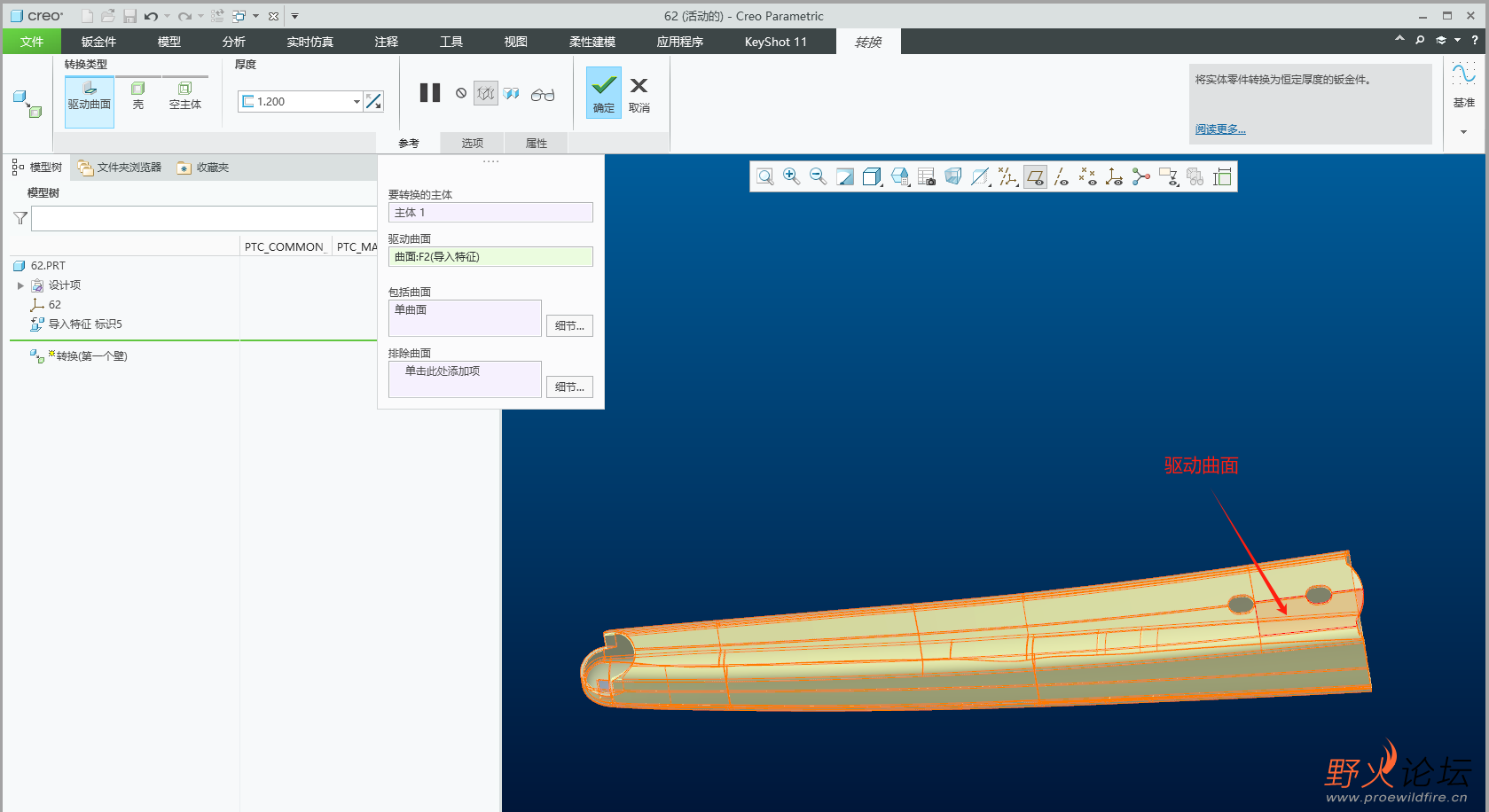Flip the thickness direction icon

(374, 102)
